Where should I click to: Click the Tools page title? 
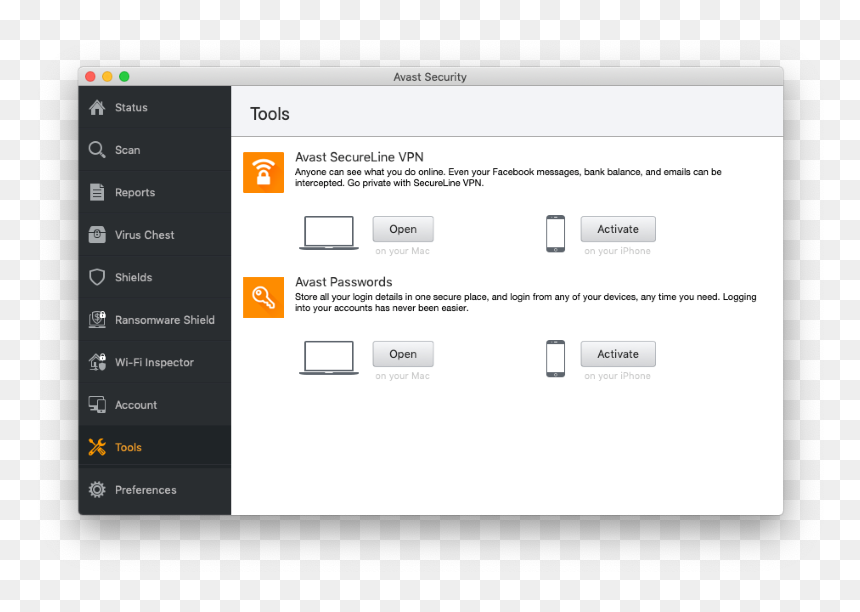coord(269,114)
